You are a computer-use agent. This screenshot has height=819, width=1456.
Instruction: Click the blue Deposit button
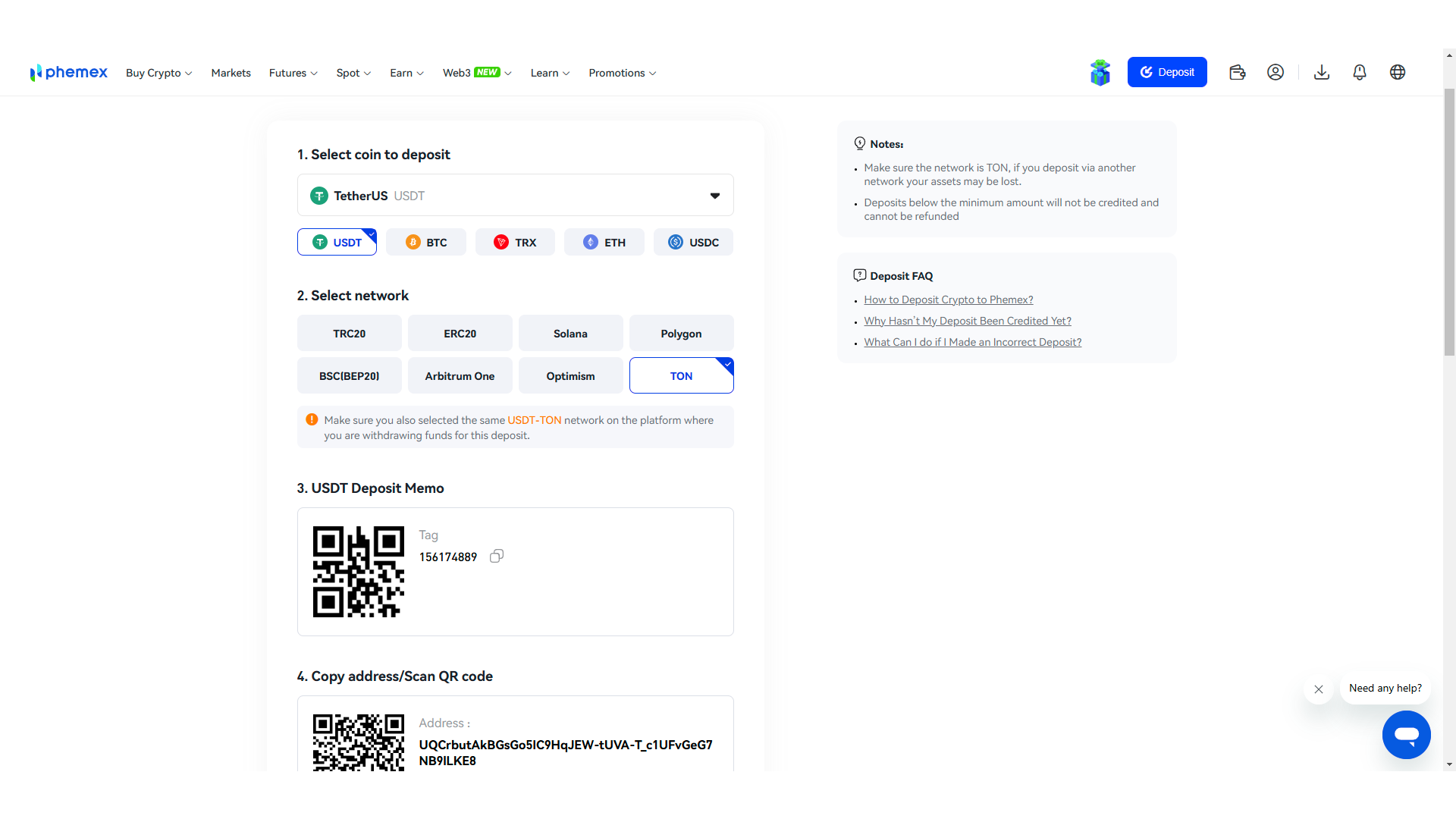tap(1167, 72)
